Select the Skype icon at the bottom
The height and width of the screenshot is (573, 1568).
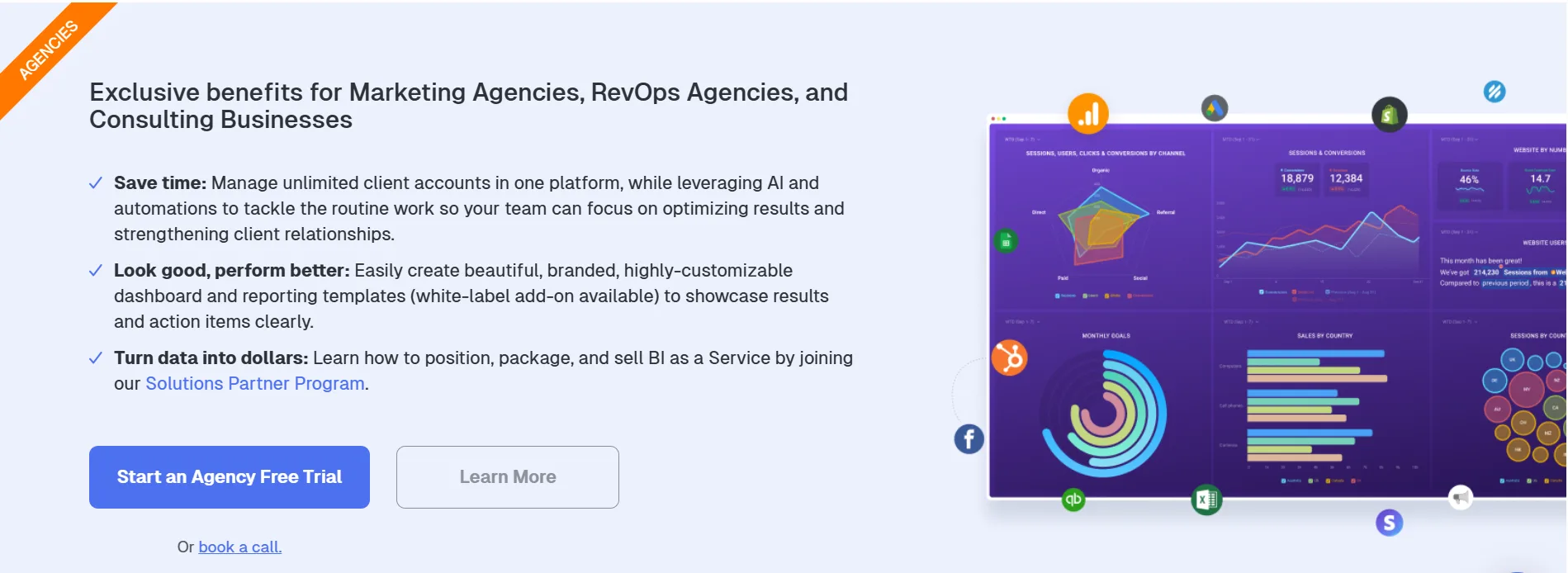(x=1388, y=523)
